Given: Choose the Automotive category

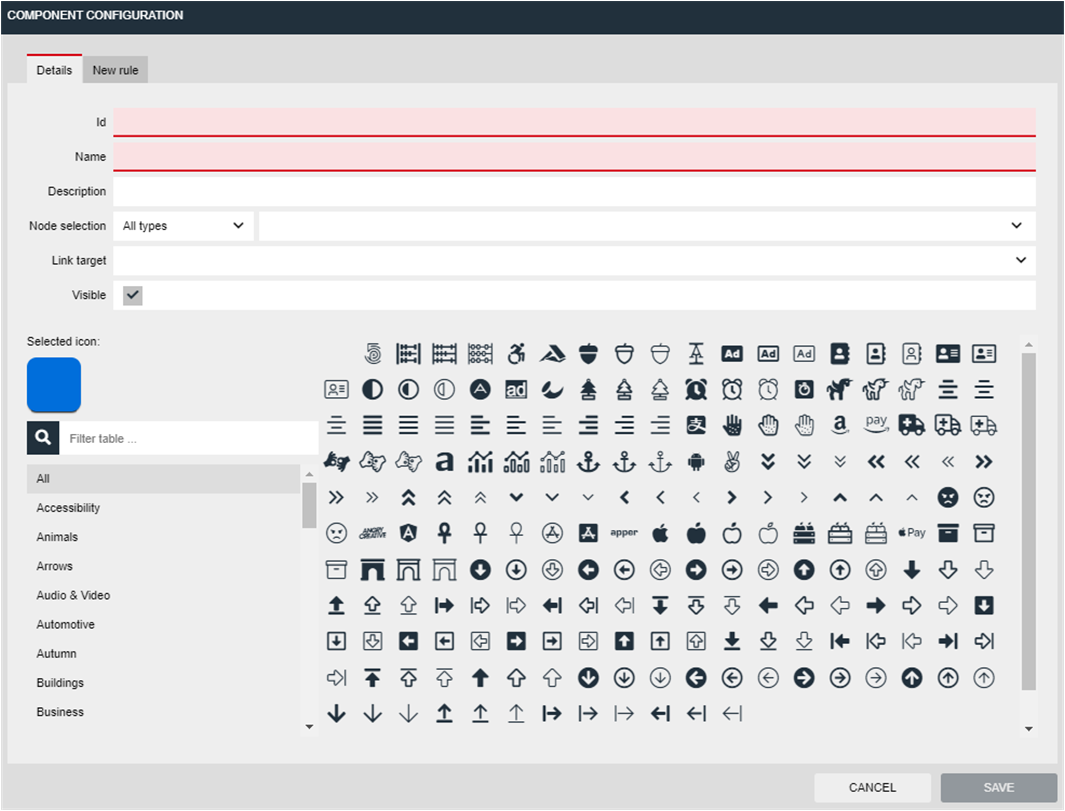Looking at the screenshot, I should [x=163, y=624].
